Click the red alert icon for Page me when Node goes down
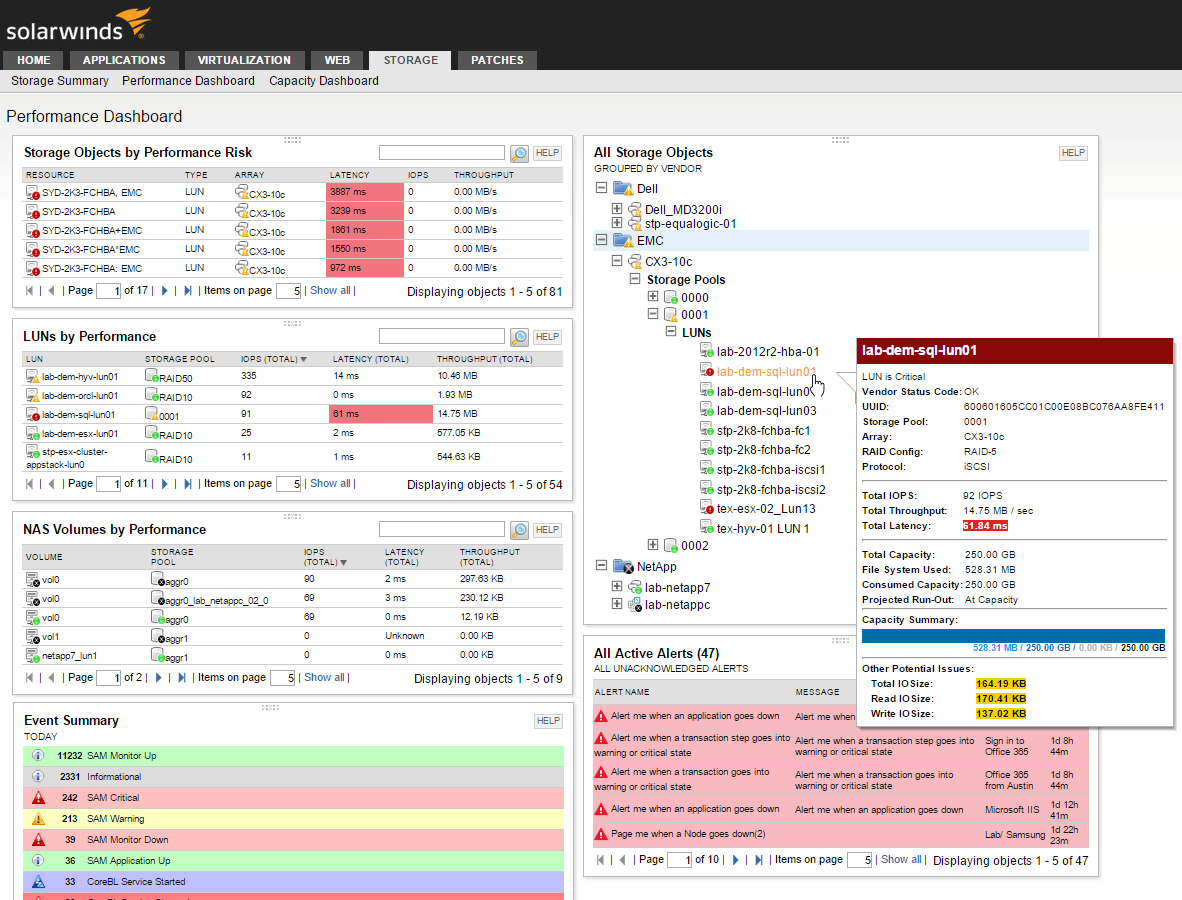Viewport: 1182px width, 900px height. click(601, 834)
